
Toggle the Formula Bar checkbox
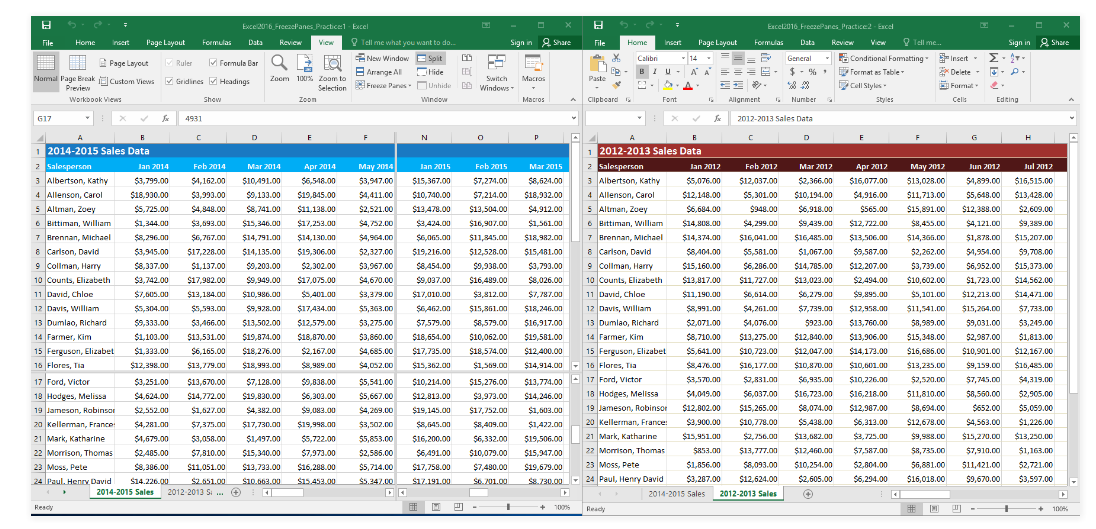click(x=213, y=63)
